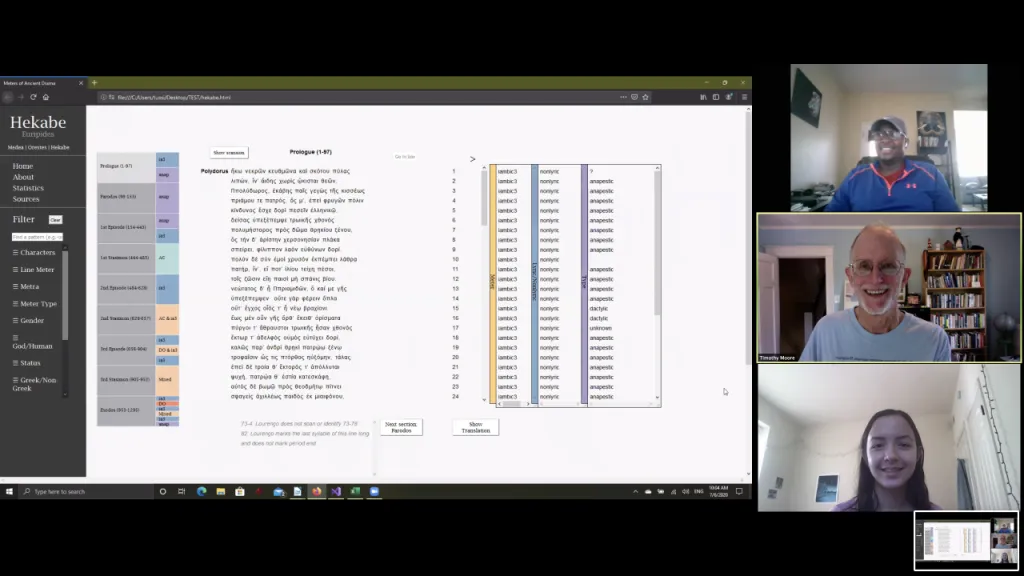
Task: Open the Firefox hamburger menu
Action: coord(744,97)
